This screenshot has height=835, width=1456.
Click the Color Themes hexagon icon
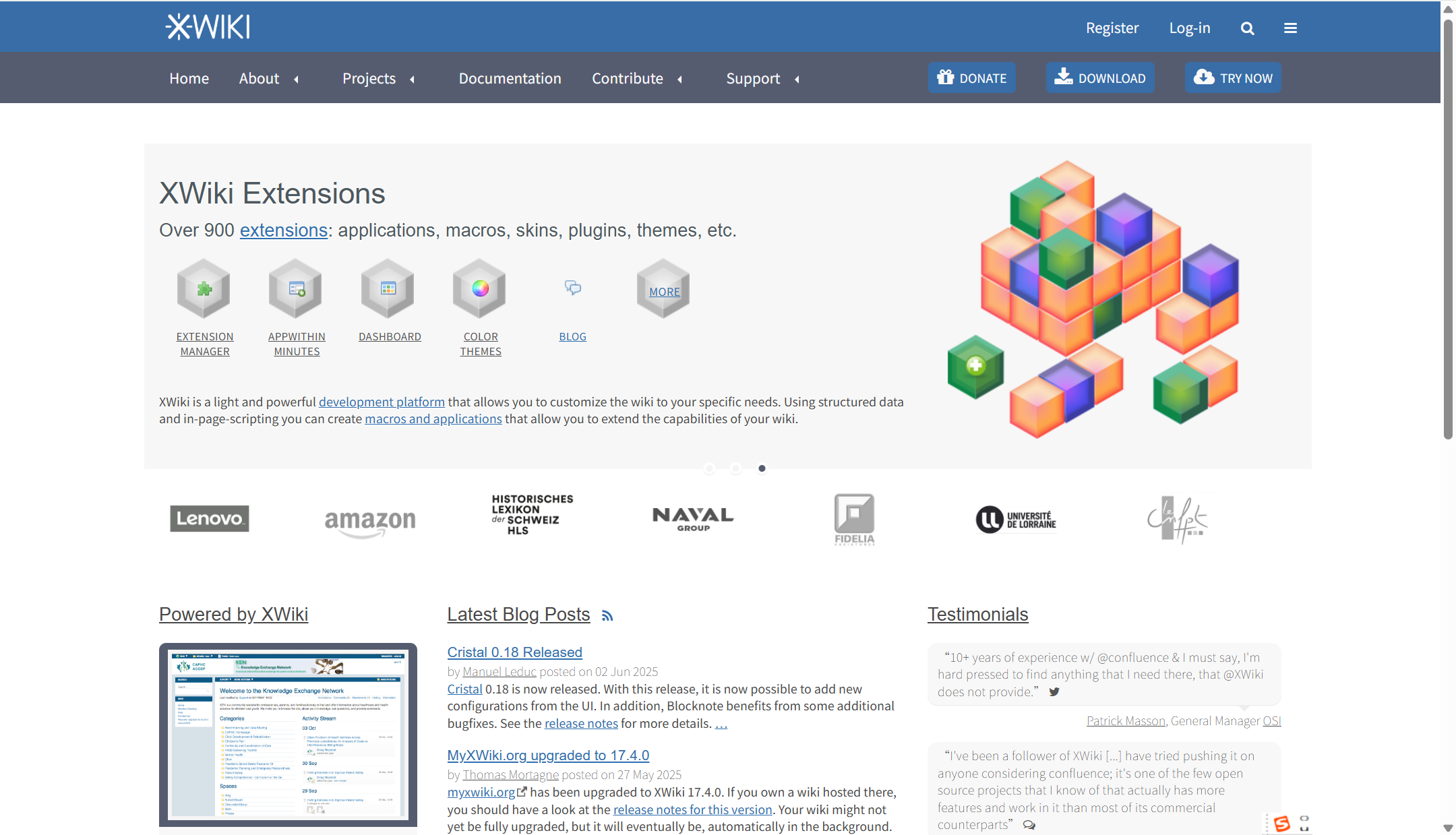pos(480,288)
